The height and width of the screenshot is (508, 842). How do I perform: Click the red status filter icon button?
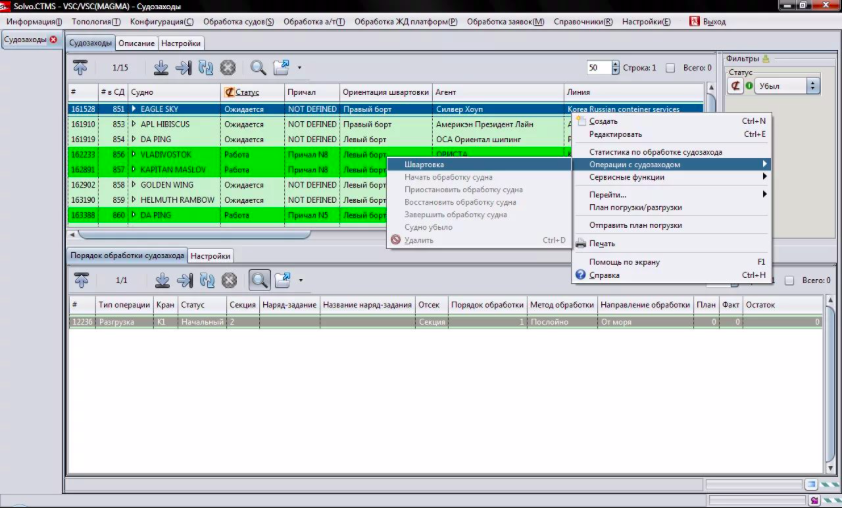(x=735, y=86)
